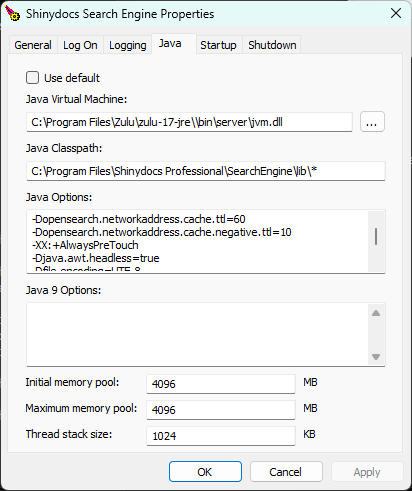Open the Shutdown tab
Viewport: 412px width, 491px height.
(x=272, y=45)
